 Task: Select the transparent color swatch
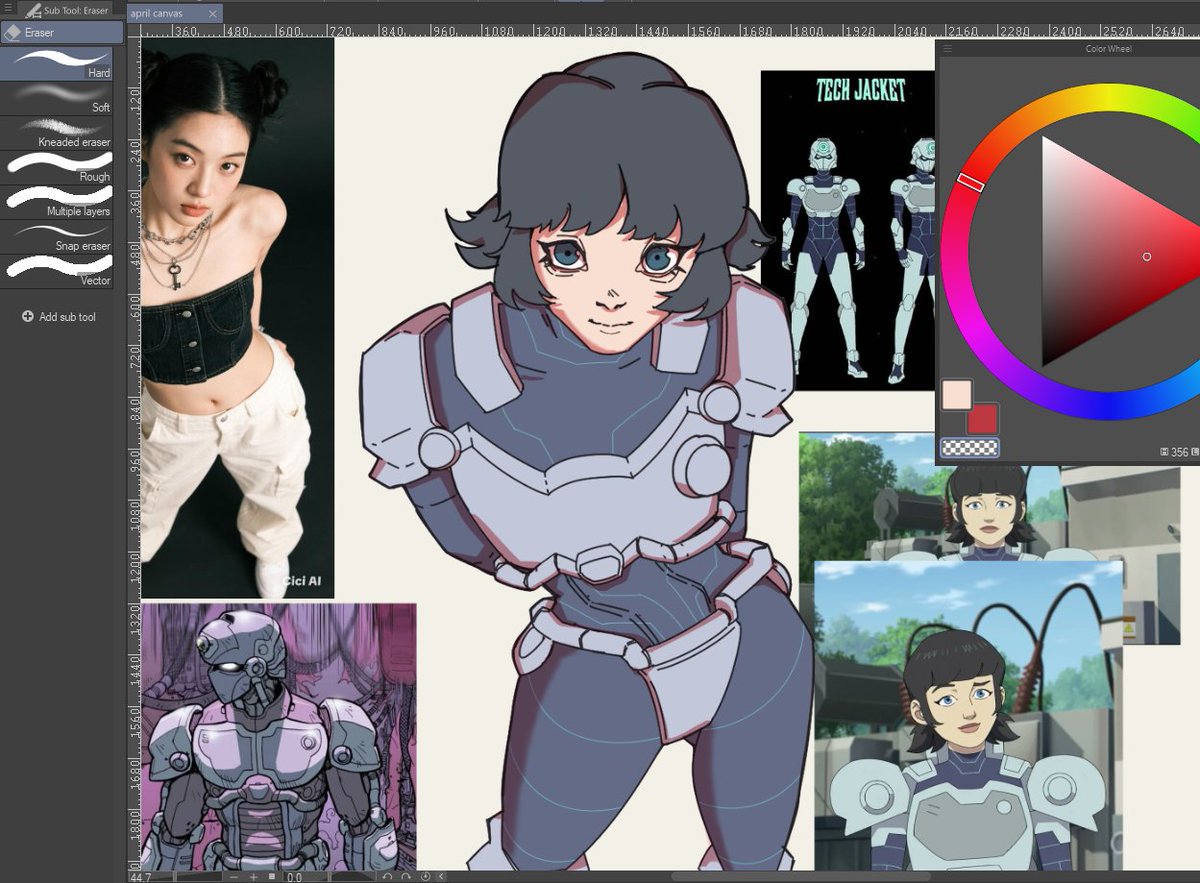coord(970,448)
